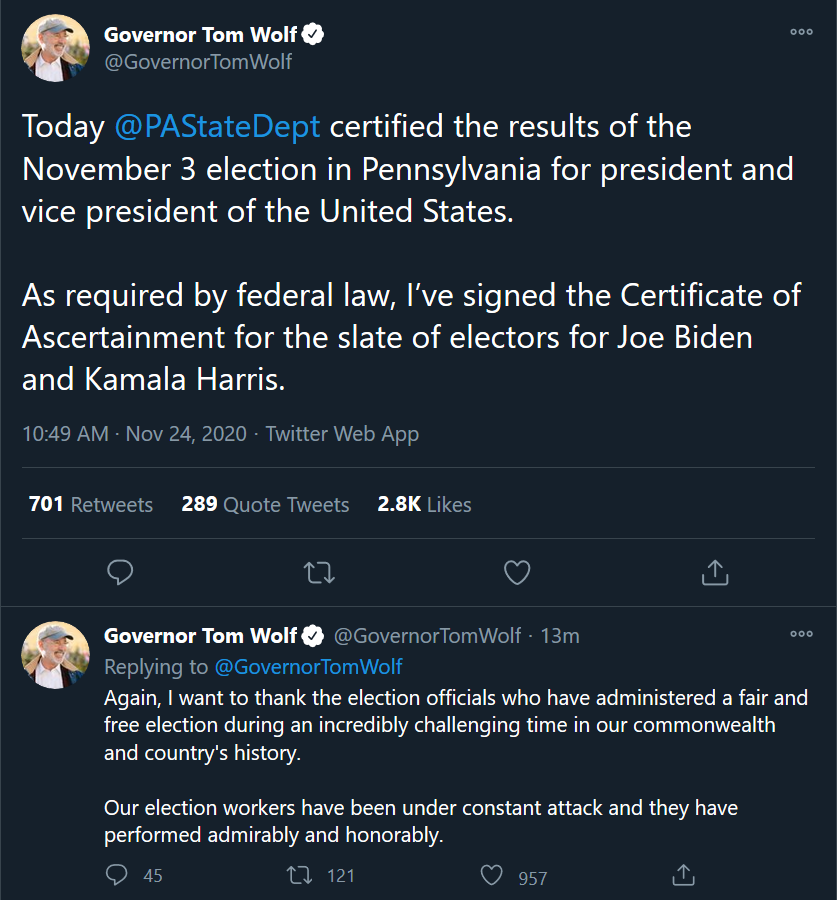This screenshot has width=837, height=900.
Task: Reply to the main certification tweet
Action: coord(120,572)
